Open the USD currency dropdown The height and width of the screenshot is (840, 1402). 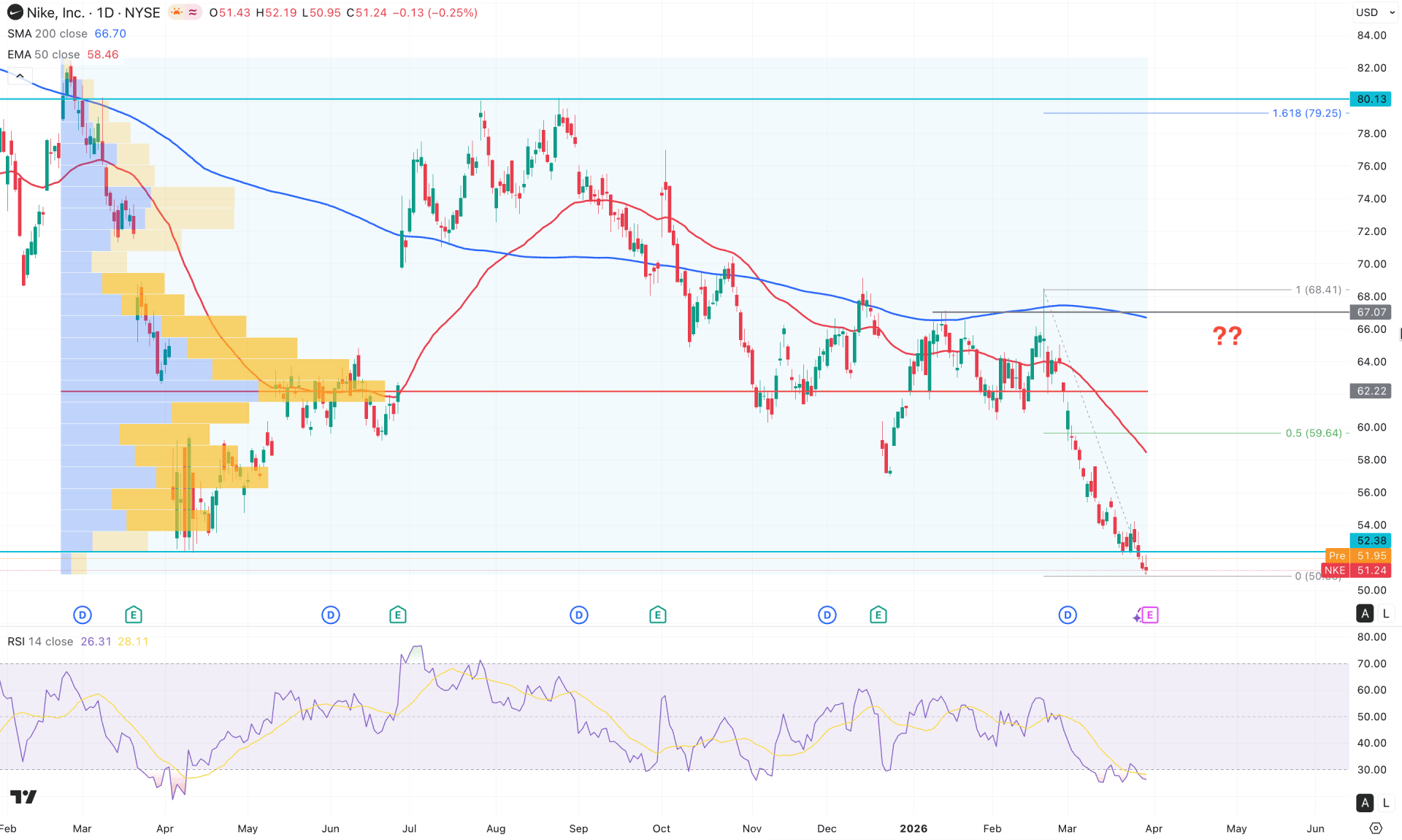(x=1373, y=12)
